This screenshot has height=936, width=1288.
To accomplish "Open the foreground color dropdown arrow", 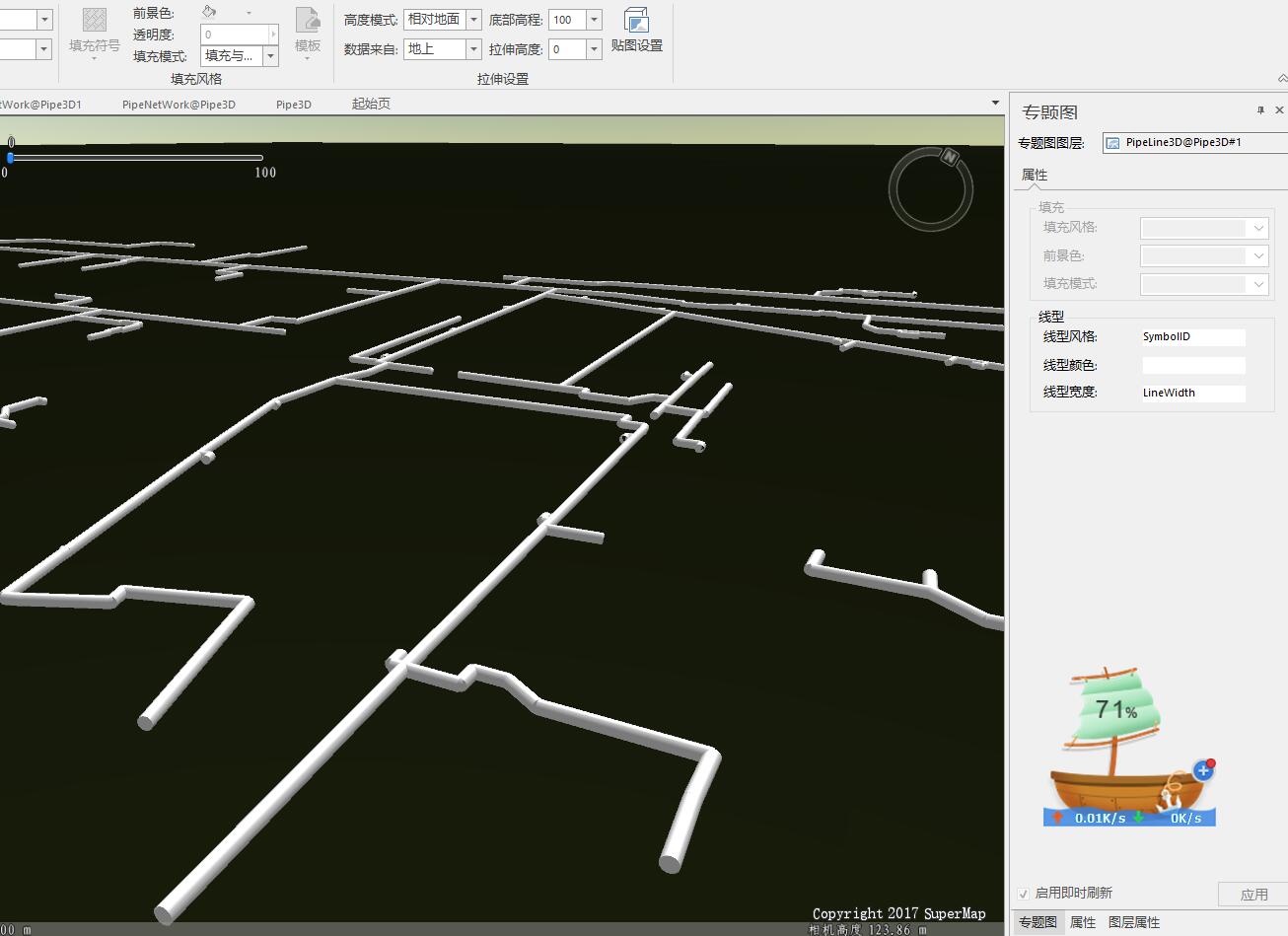I will click(249, 13).
